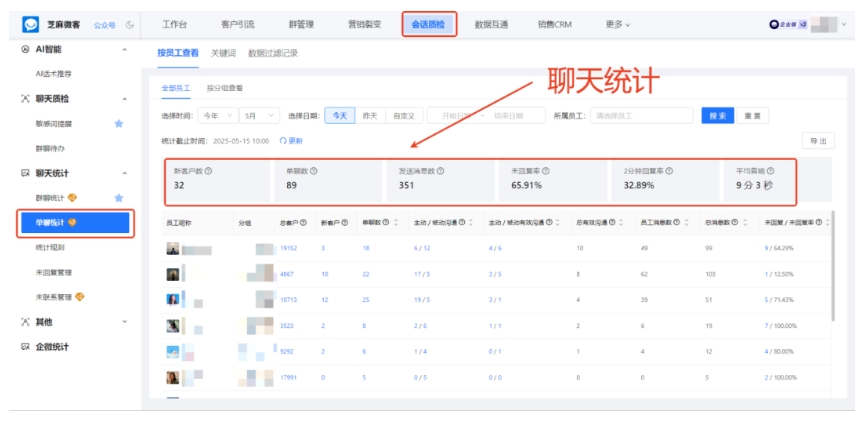Open the 销售CRM top menu

coord(554,25)
